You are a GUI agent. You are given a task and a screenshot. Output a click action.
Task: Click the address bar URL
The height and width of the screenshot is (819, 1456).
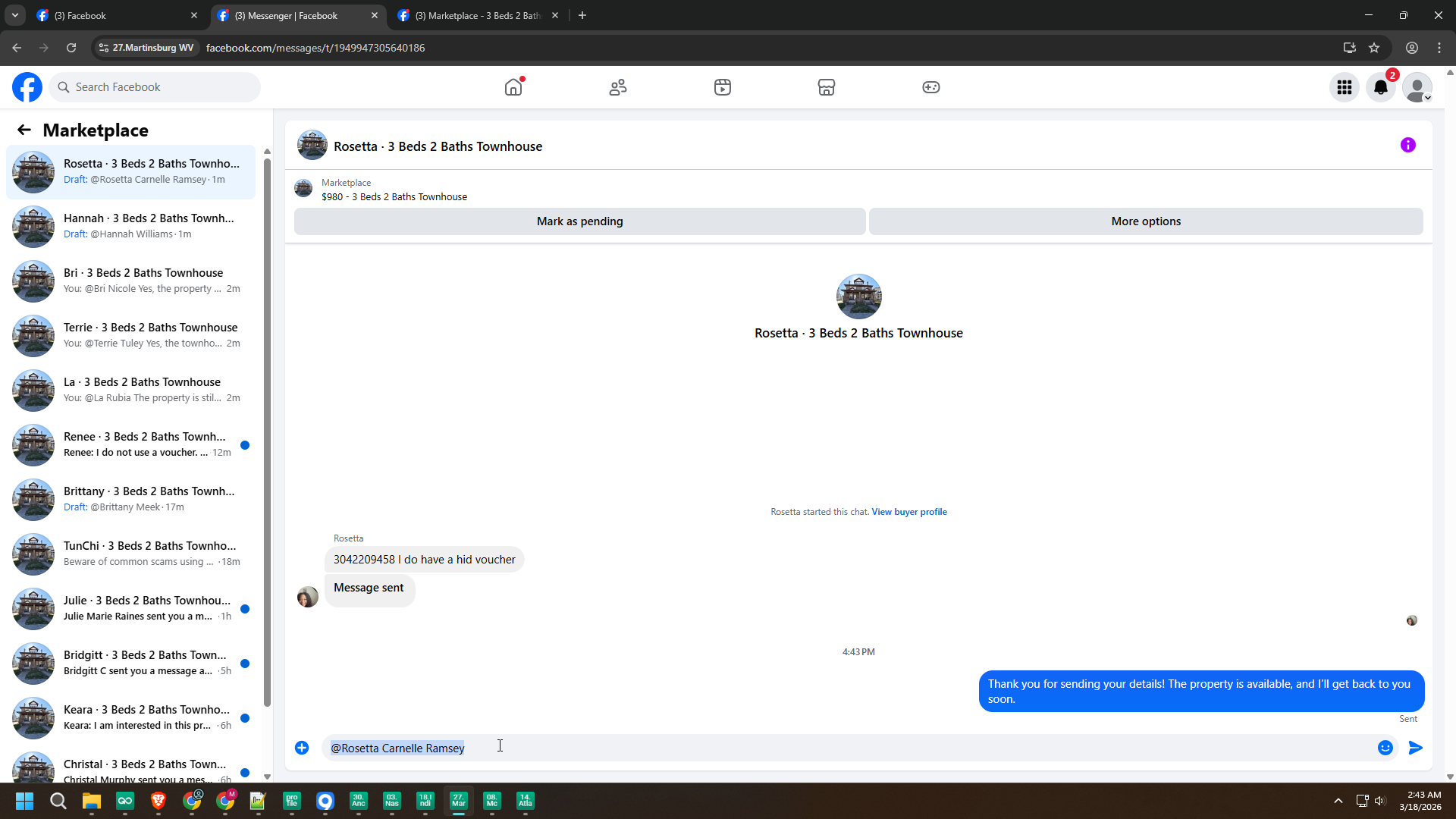[x=315, y=48]
